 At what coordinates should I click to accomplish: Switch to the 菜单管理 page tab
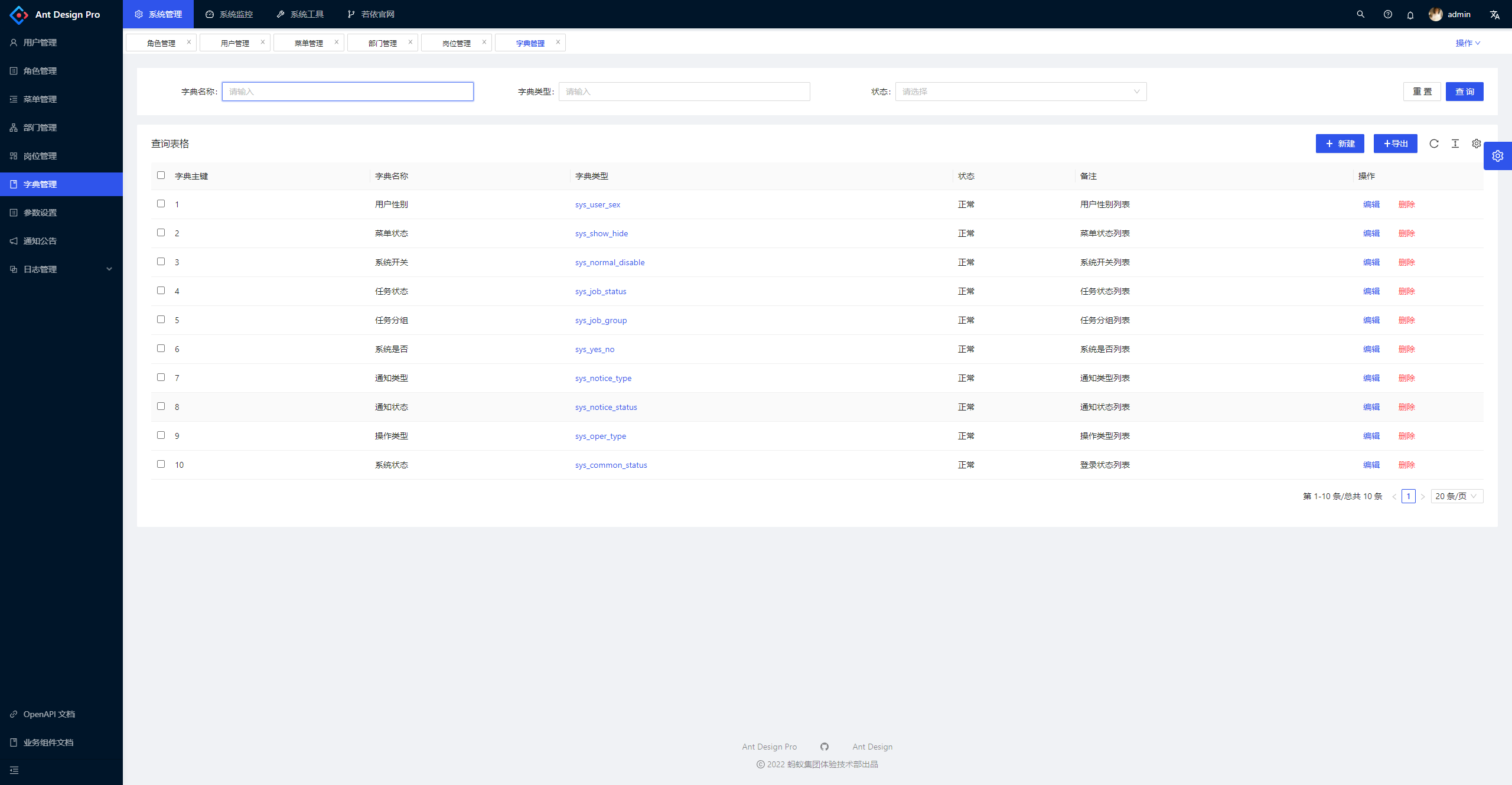pos(308,43)
